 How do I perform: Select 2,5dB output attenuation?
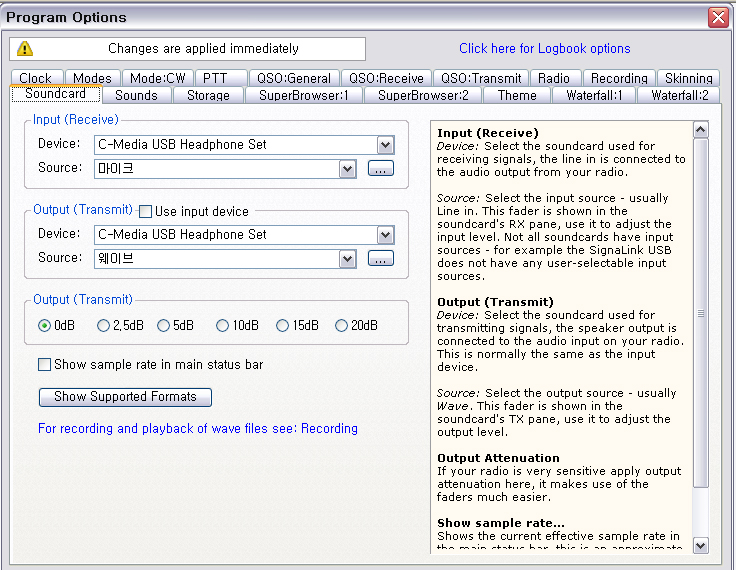click(x=104, y=326)
